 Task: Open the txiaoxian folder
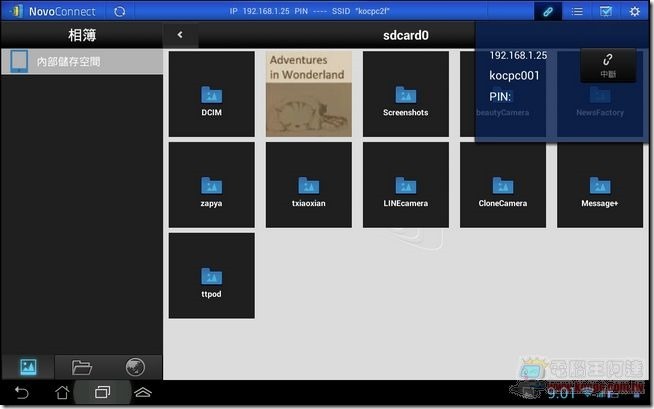point(309,185)
